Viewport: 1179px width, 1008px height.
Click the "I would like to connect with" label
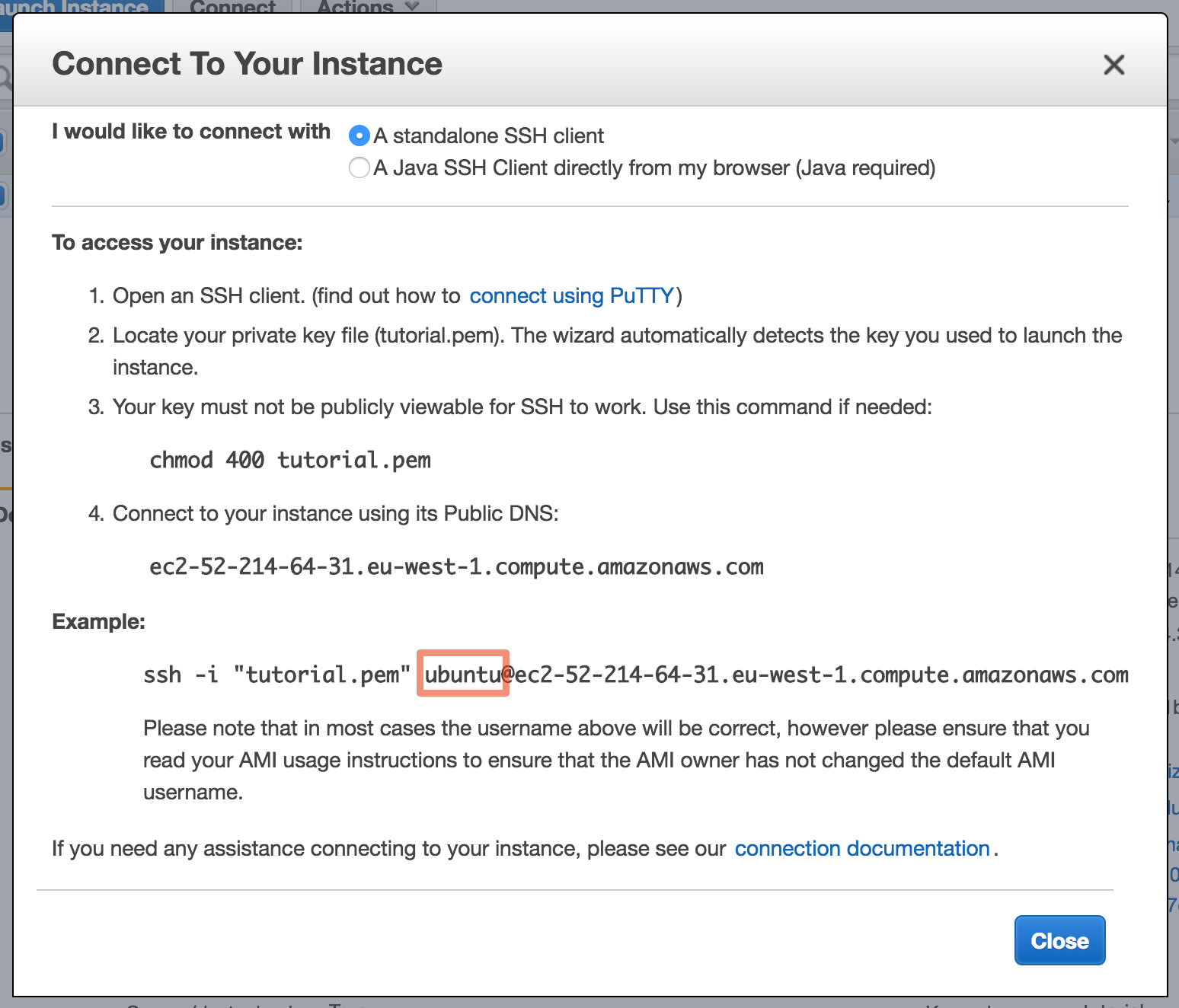pyautogui.click(x=190, y=132)
